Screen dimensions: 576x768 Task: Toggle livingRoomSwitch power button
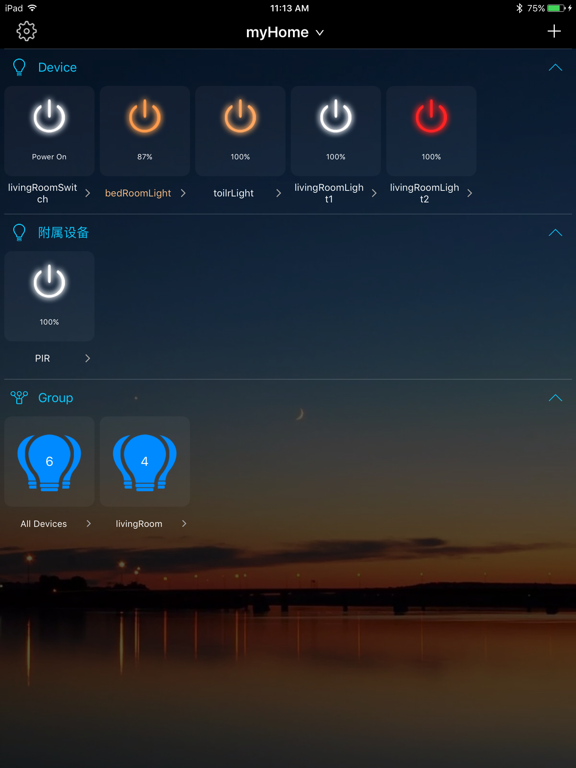pyautogui.click(x=49, y=118)
